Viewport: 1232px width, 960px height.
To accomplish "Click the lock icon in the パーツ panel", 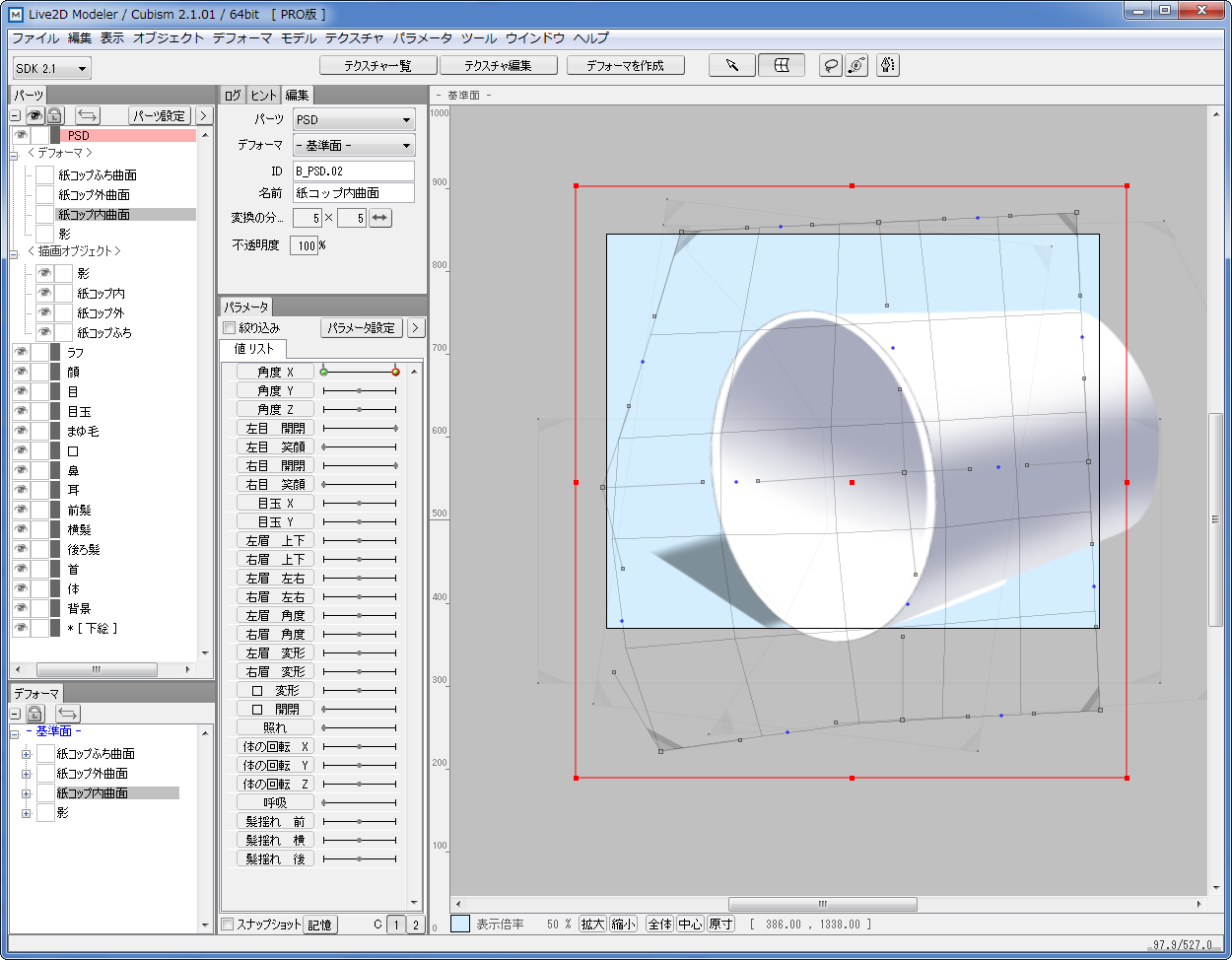I will [56, 115].
